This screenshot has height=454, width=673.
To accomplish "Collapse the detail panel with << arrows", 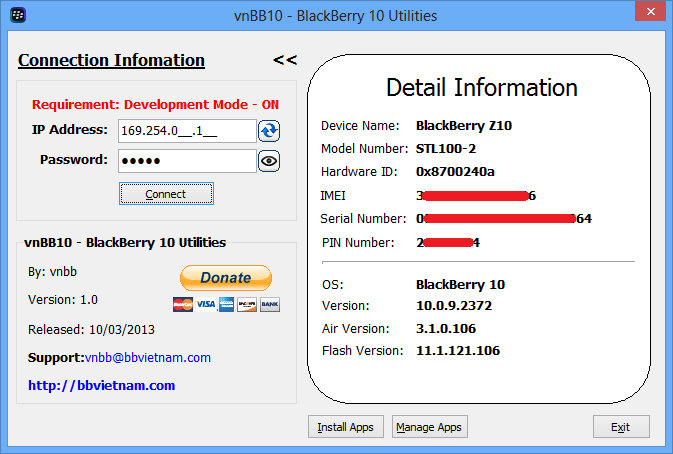I will pos(285,60).
